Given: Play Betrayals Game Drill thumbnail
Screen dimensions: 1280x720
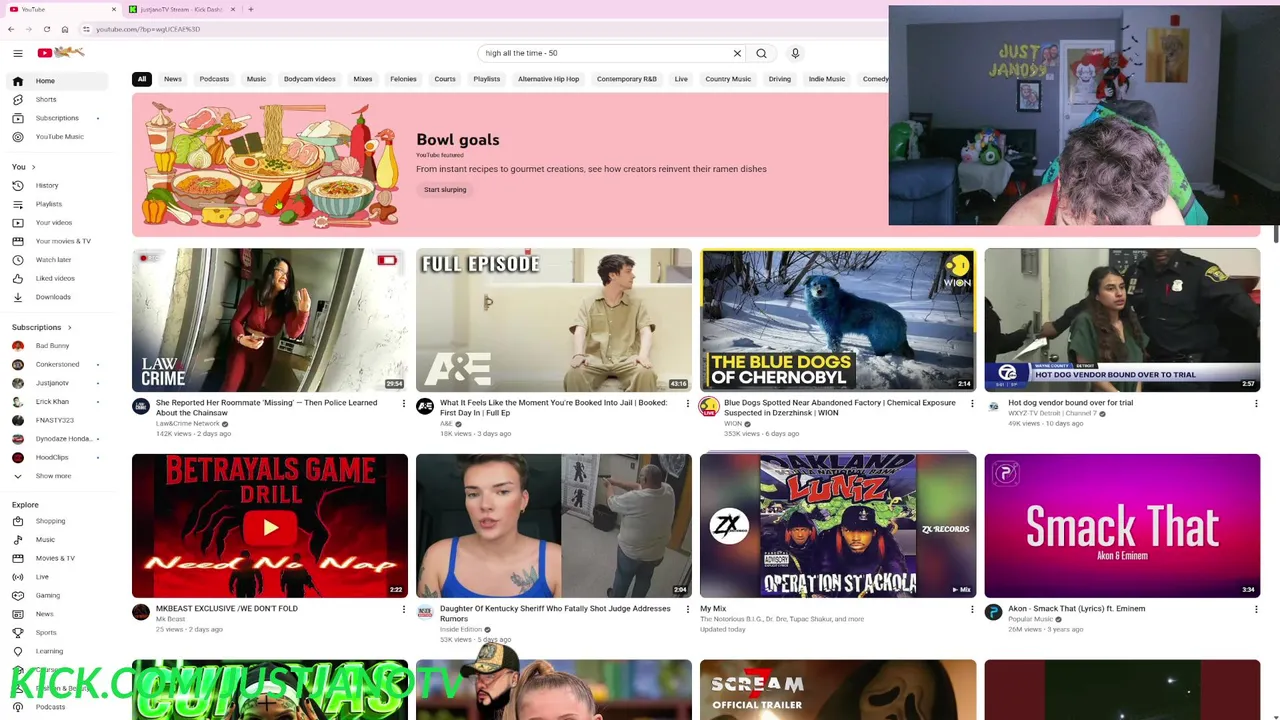Looking at the screenshot, I should [270, 526].
